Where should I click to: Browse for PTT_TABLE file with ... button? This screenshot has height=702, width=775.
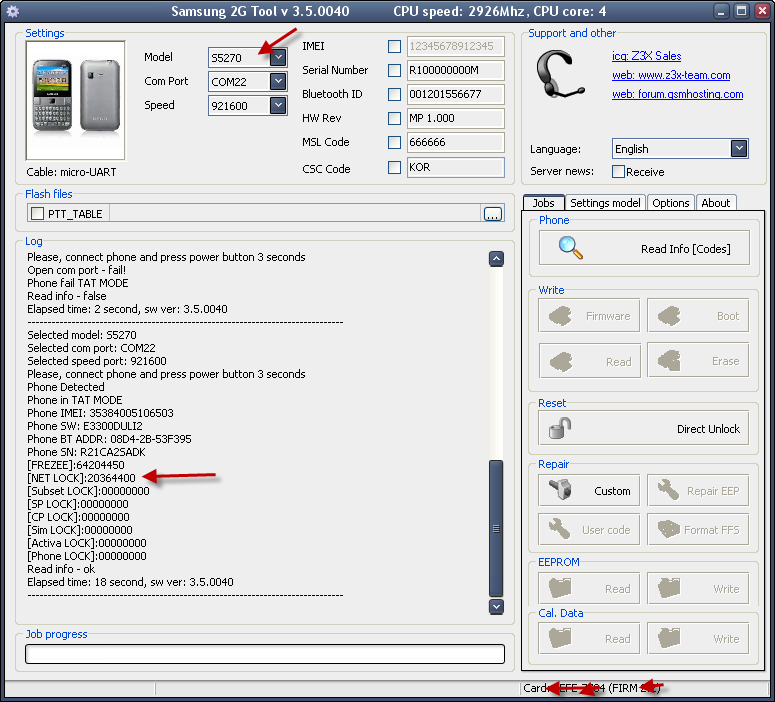coord(492,214)
